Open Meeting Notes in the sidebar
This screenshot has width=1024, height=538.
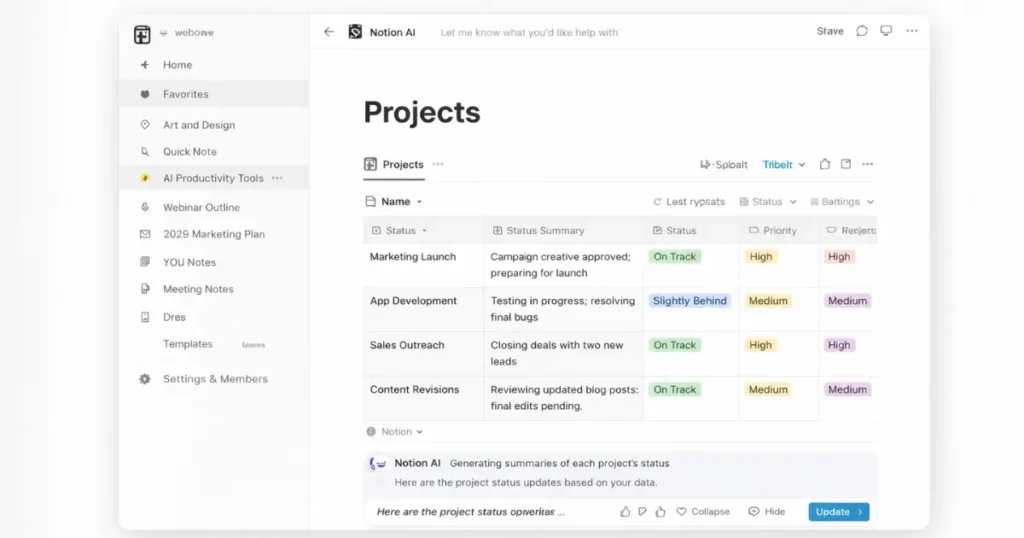coord(198,289)
